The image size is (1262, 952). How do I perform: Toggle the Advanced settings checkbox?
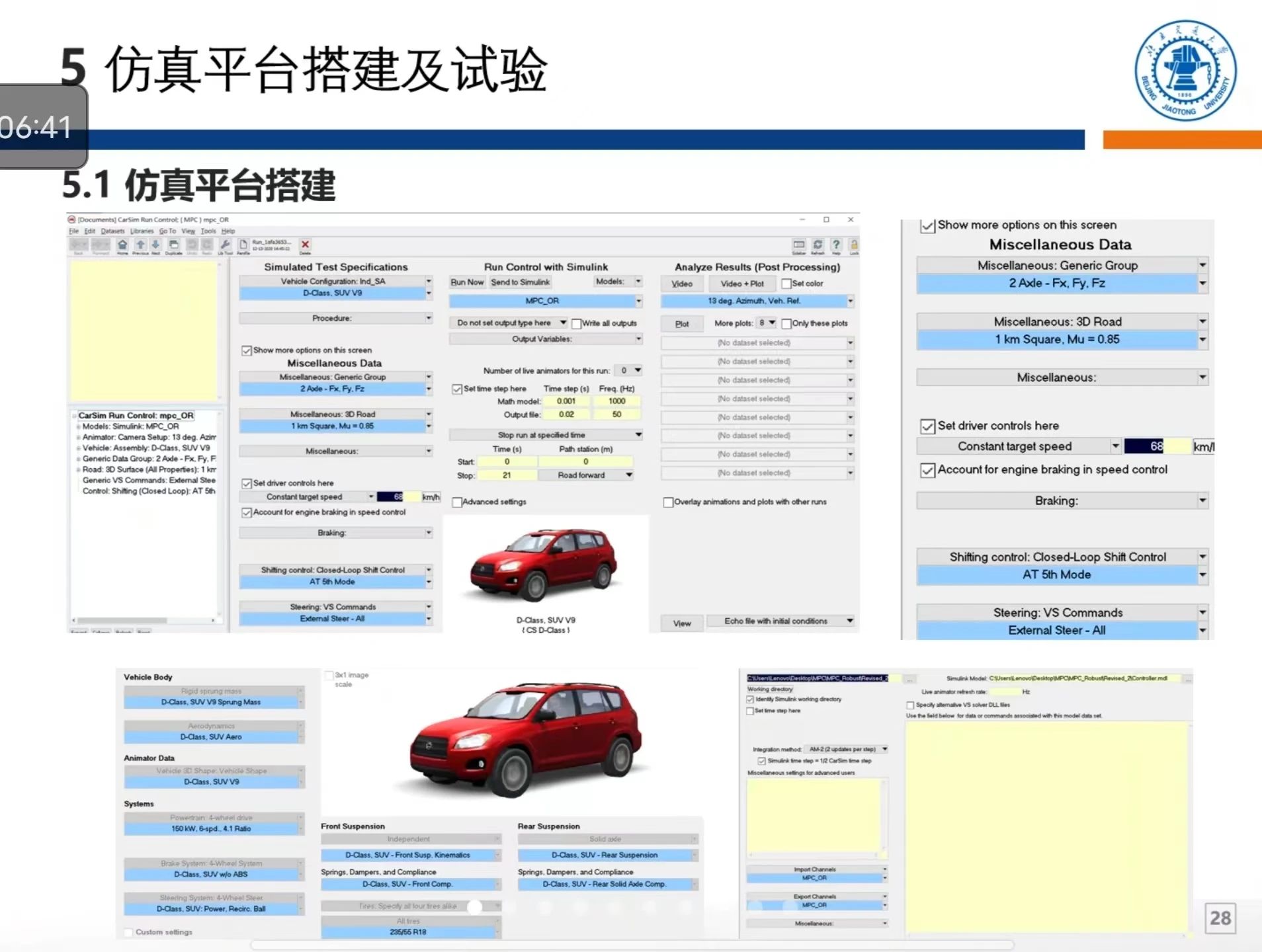pyautogui.click(x=457, y=502)
